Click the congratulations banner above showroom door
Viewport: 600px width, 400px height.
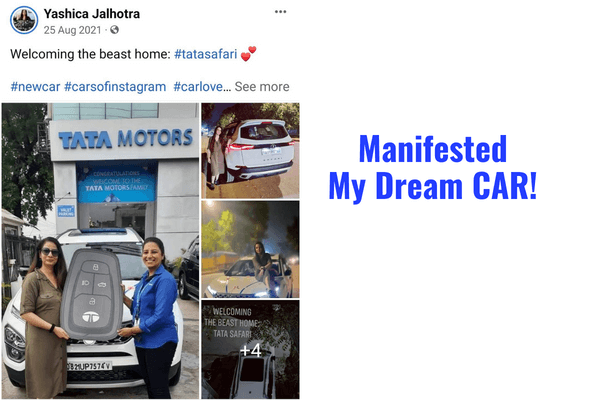click(x=117, y=182)
